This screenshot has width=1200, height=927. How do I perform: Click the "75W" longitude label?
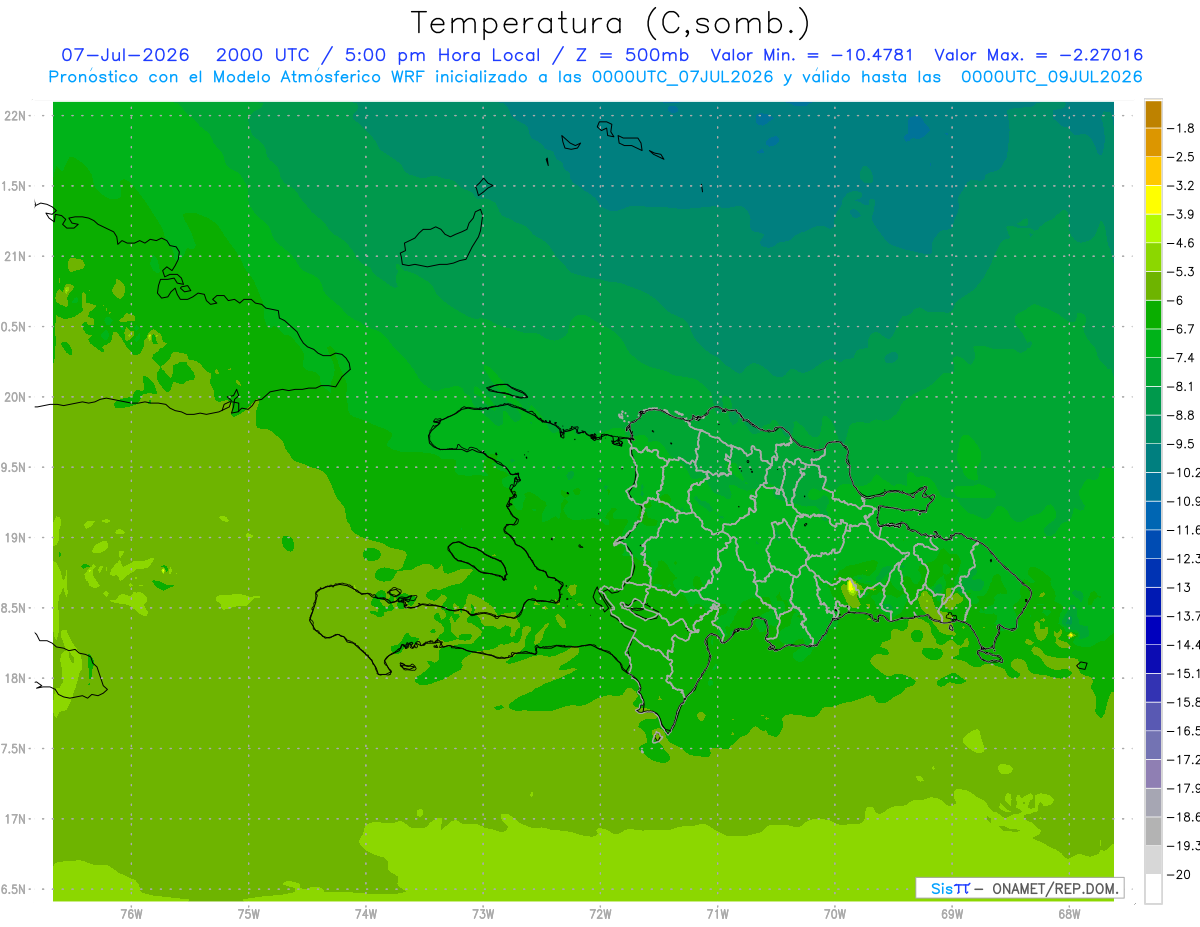click(249, 913)
